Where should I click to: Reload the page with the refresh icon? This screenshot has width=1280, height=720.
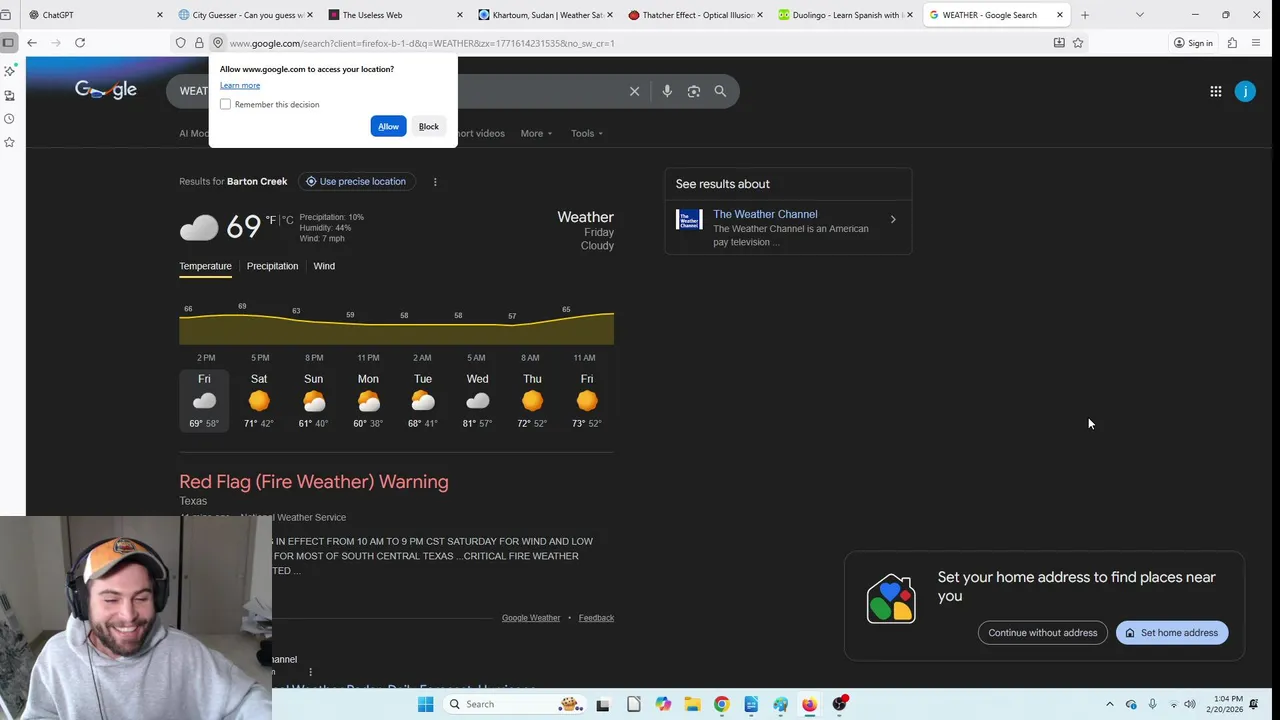(80, 43)
